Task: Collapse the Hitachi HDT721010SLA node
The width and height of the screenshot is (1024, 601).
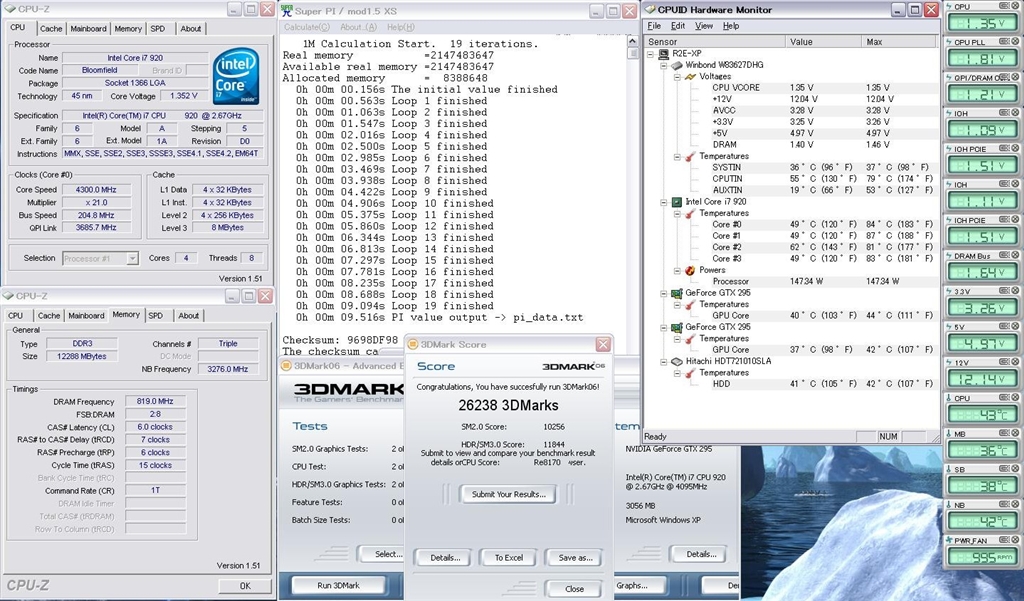Action: (x=664, y=361)
